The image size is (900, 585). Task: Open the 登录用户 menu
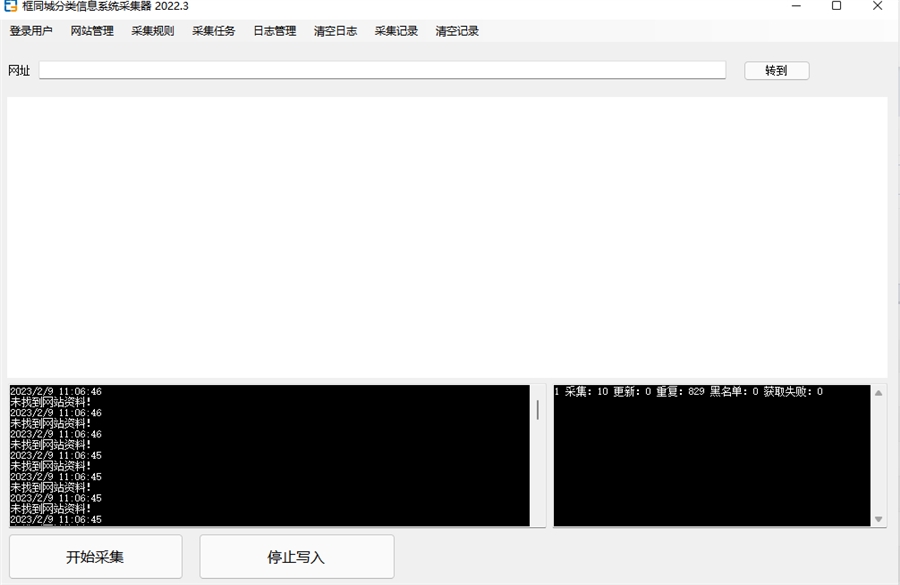tap(31, 31)
